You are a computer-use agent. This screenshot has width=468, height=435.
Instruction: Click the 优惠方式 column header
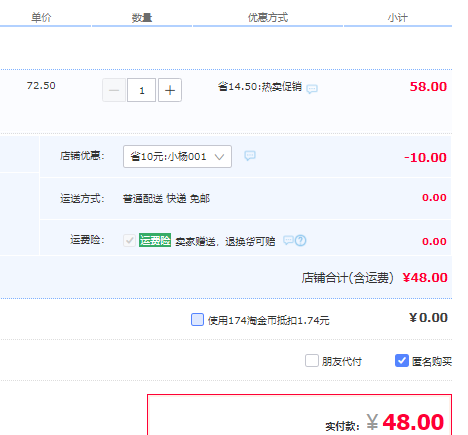coord(268,17)
